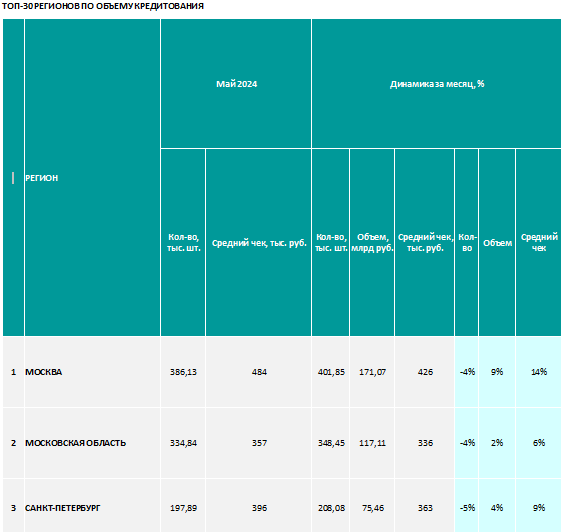Screen dimensions: 561x532
Task: Click the value 171,07 in Москва row
Action: coord(372,372)
